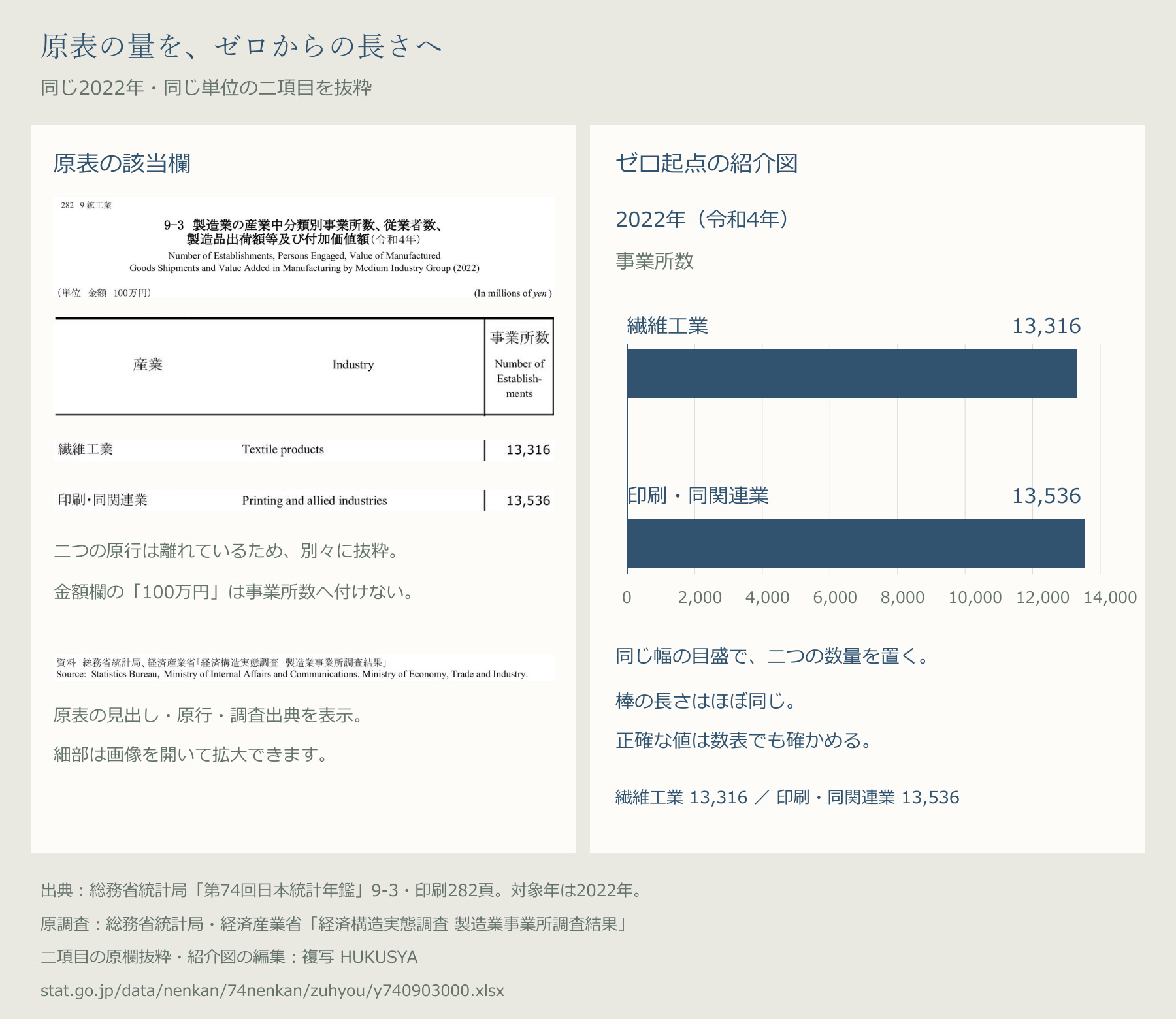Click the 繊維工業 chart bar label
The image size is (1176, 1019).
pos(668,326)
